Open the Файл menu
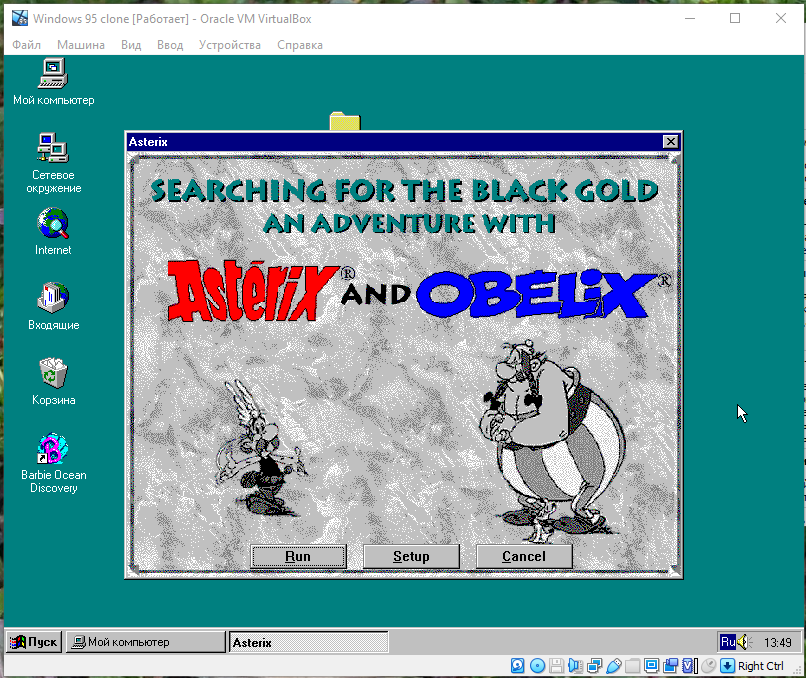This screenshot has height=678, width=806. [x=26, y=45]
